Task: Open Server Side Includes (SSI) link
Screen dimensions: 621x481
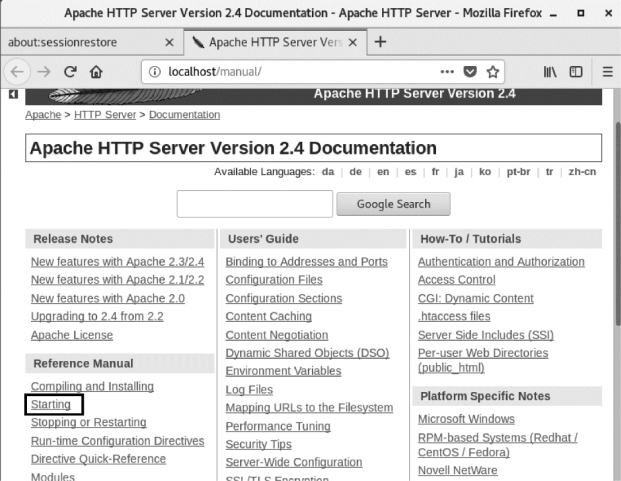Action: [x=486, y=335]
